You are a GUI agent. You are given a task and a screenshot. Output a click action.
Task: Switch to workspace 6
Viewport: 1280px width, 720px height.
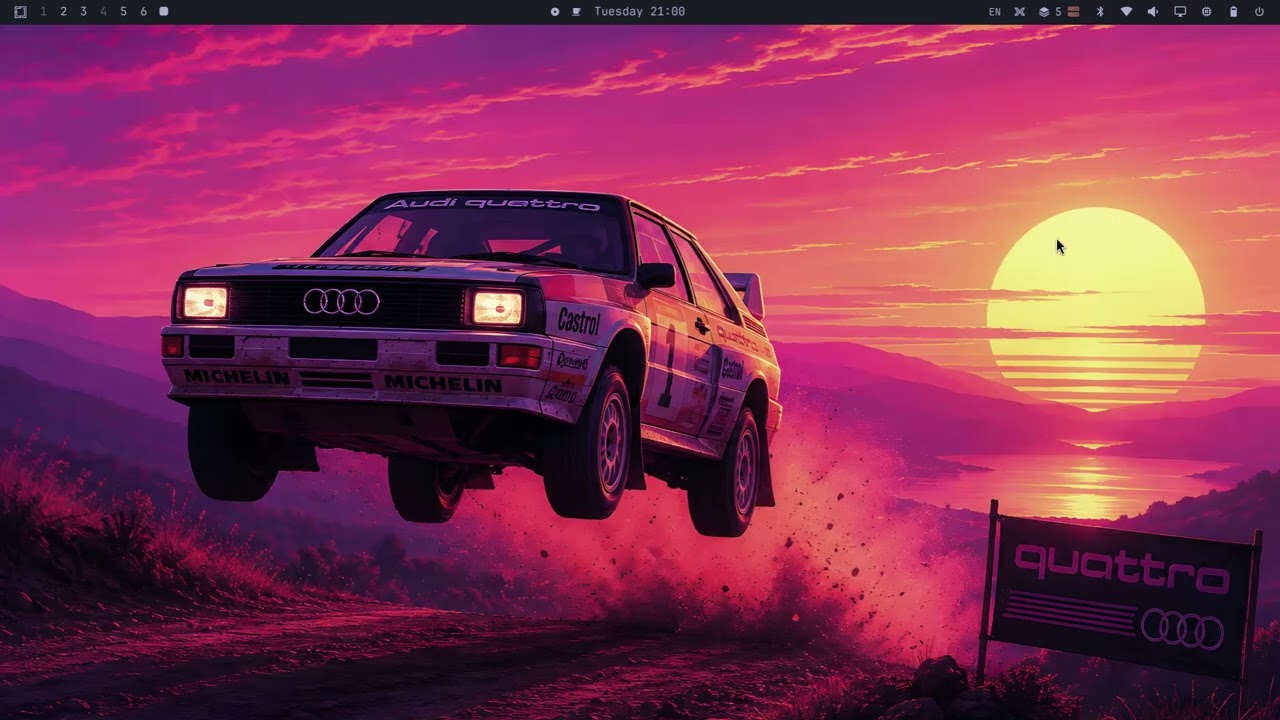point(143,12)
